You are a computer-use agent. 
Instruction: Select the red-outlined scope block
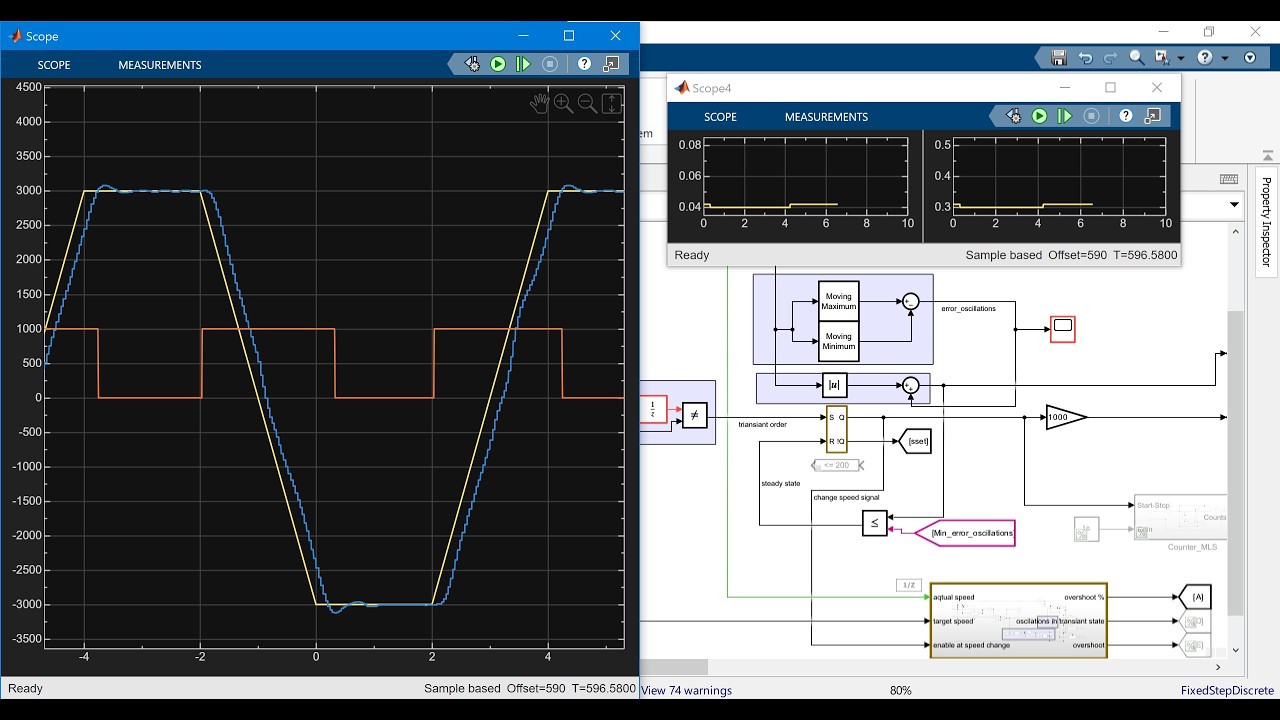click(1062, 328)
